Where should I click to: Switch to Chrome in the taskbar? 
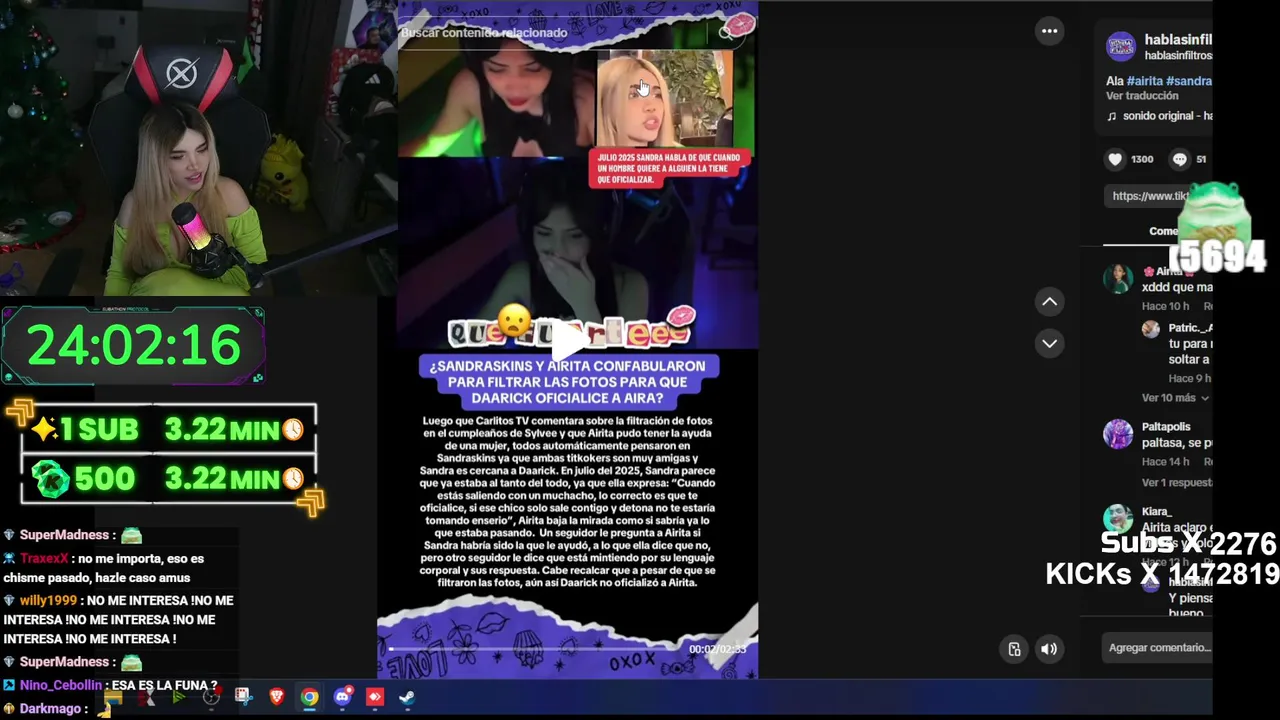pos(309,697)
